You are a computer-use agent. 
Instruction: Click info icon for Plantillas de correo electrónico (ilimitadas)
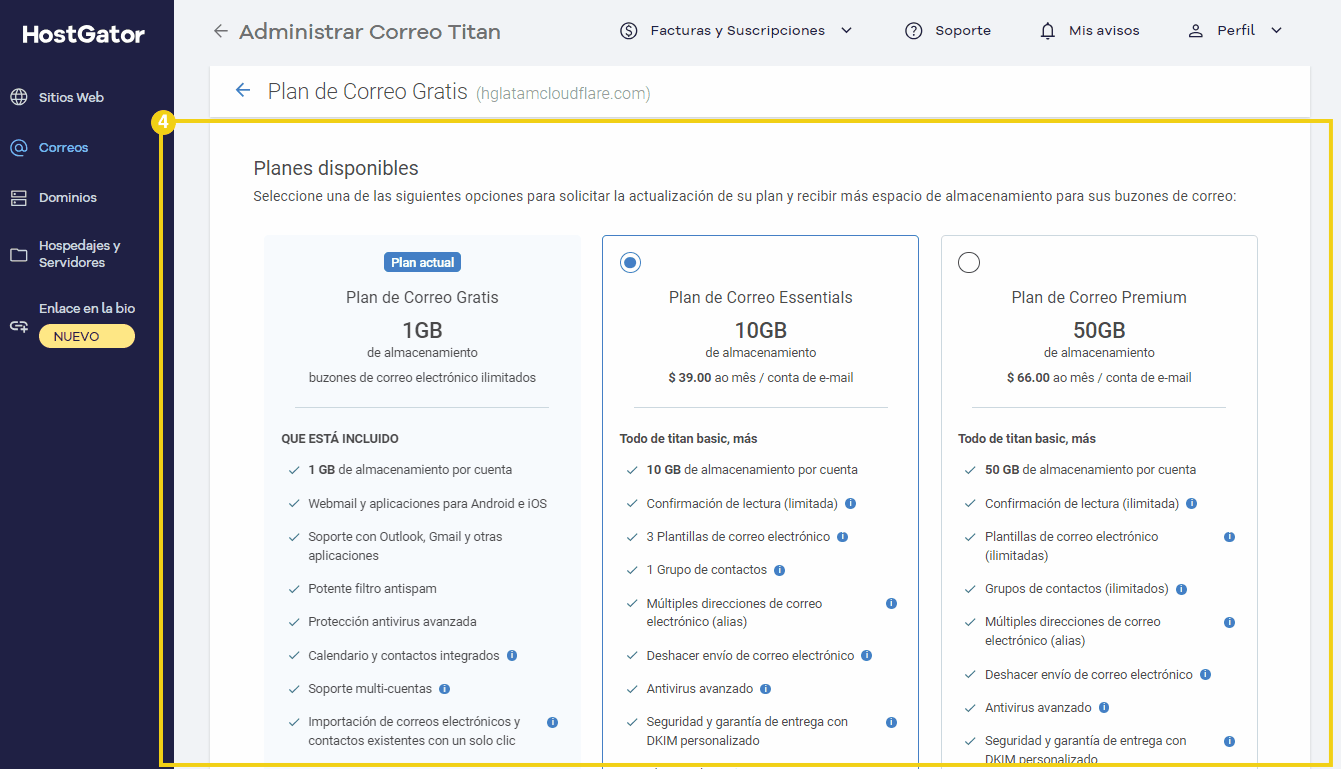click(1230, 537)
